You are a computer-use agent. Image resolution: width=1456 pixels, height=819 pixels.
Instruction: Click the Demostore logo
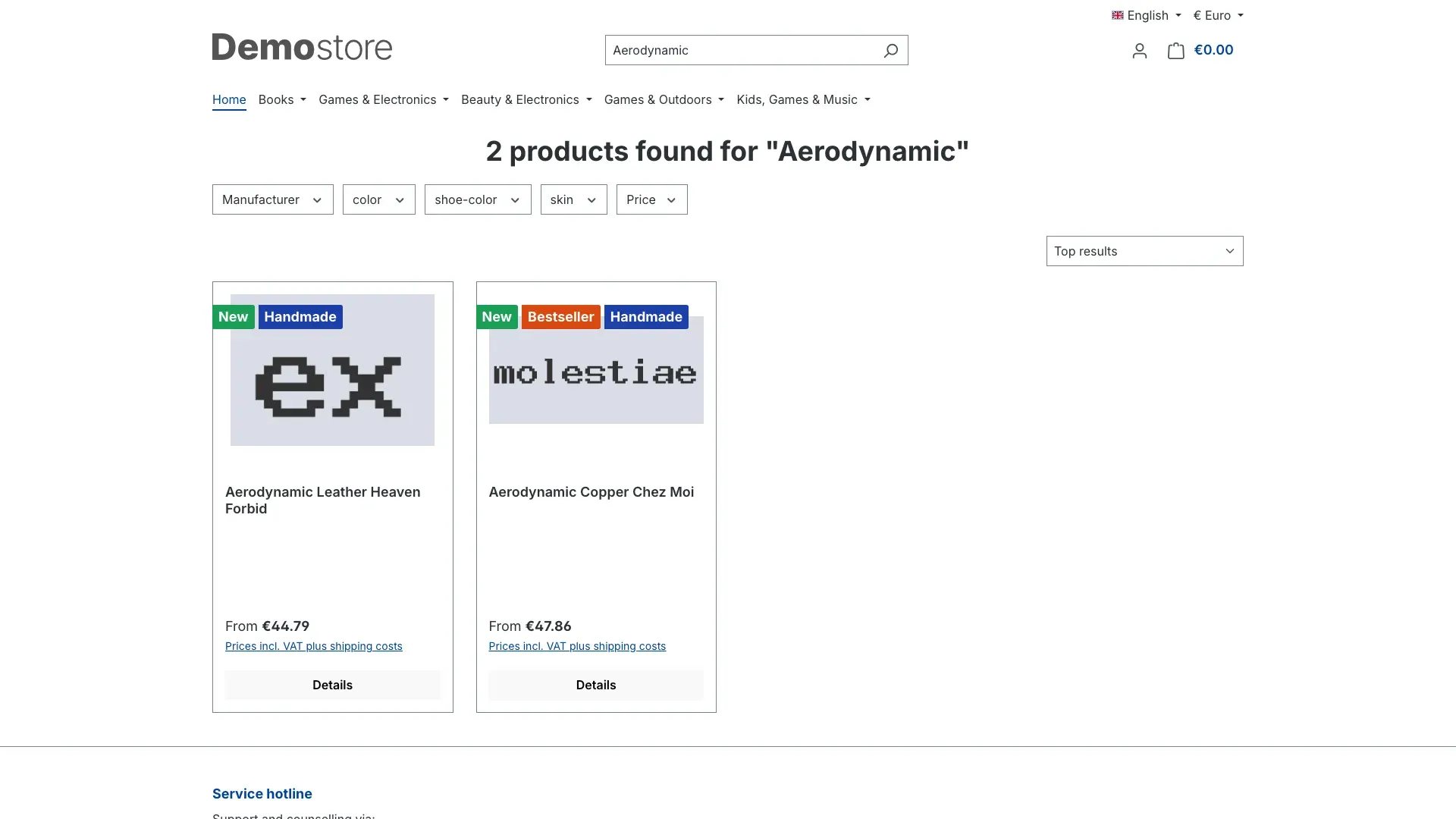302,47
